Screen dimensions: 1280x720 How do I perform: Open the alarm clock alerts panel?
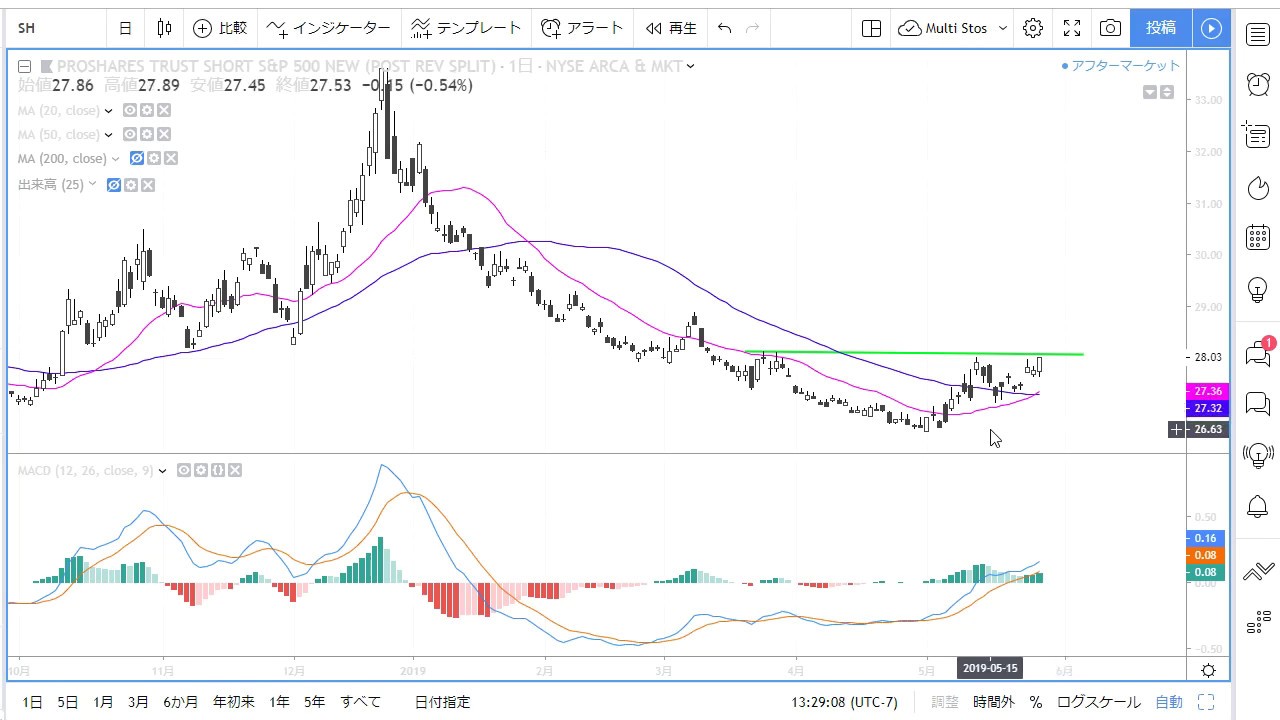point(1258,84)
